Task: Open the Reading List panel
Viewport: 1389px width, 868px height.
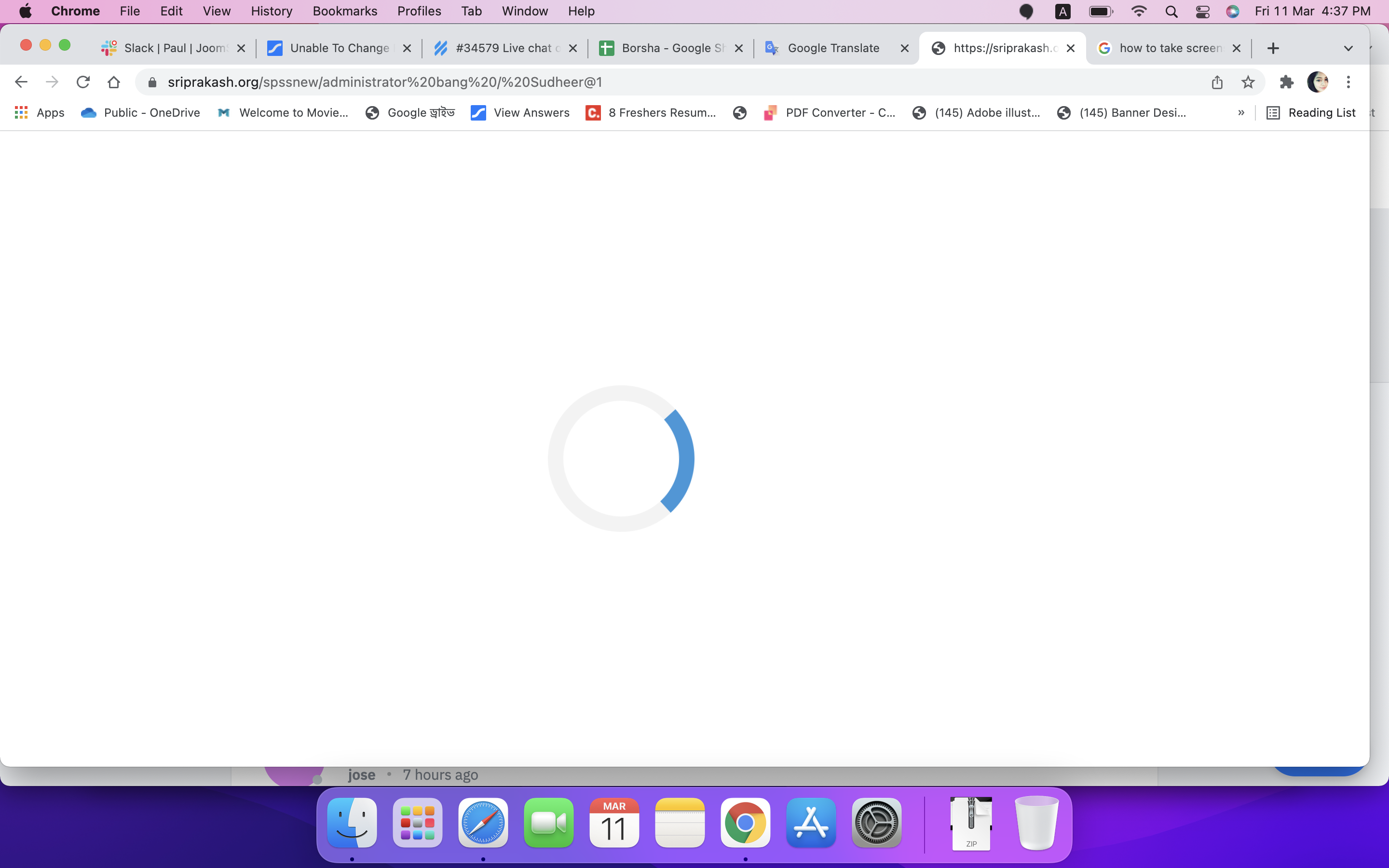Action: (x=1312, y=112)
